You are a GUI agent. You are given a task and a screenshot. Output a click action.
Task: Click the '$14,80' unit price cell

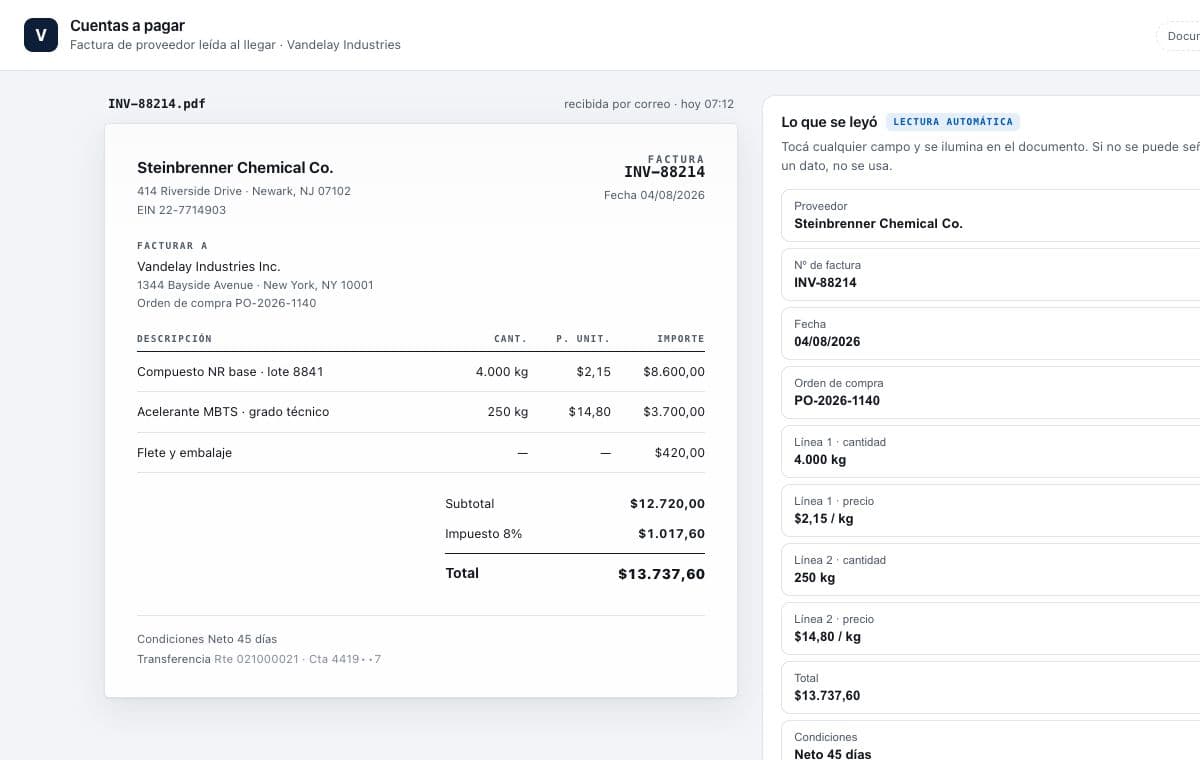(589, 412)
